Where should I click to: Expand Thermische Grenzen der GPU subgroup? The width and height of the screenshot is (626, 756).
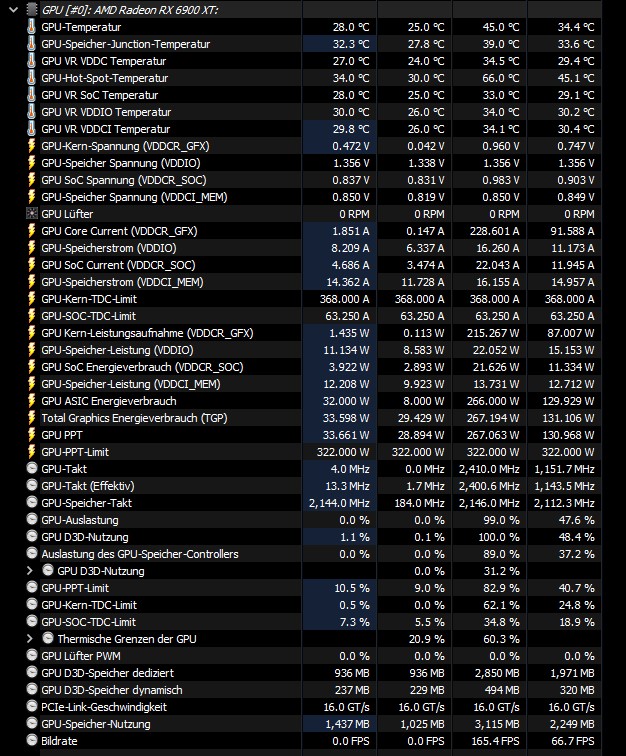30,639
